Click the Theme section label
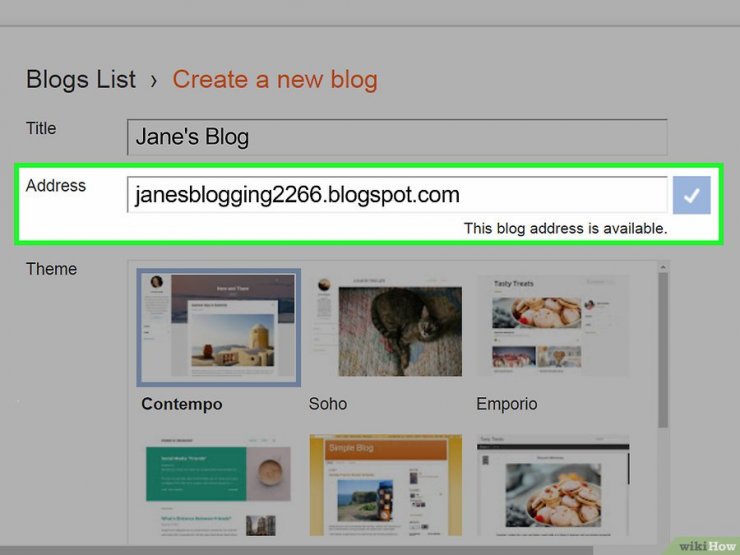Image resolution: width=740 pixels, height=555 pixels. click(51, 269)
